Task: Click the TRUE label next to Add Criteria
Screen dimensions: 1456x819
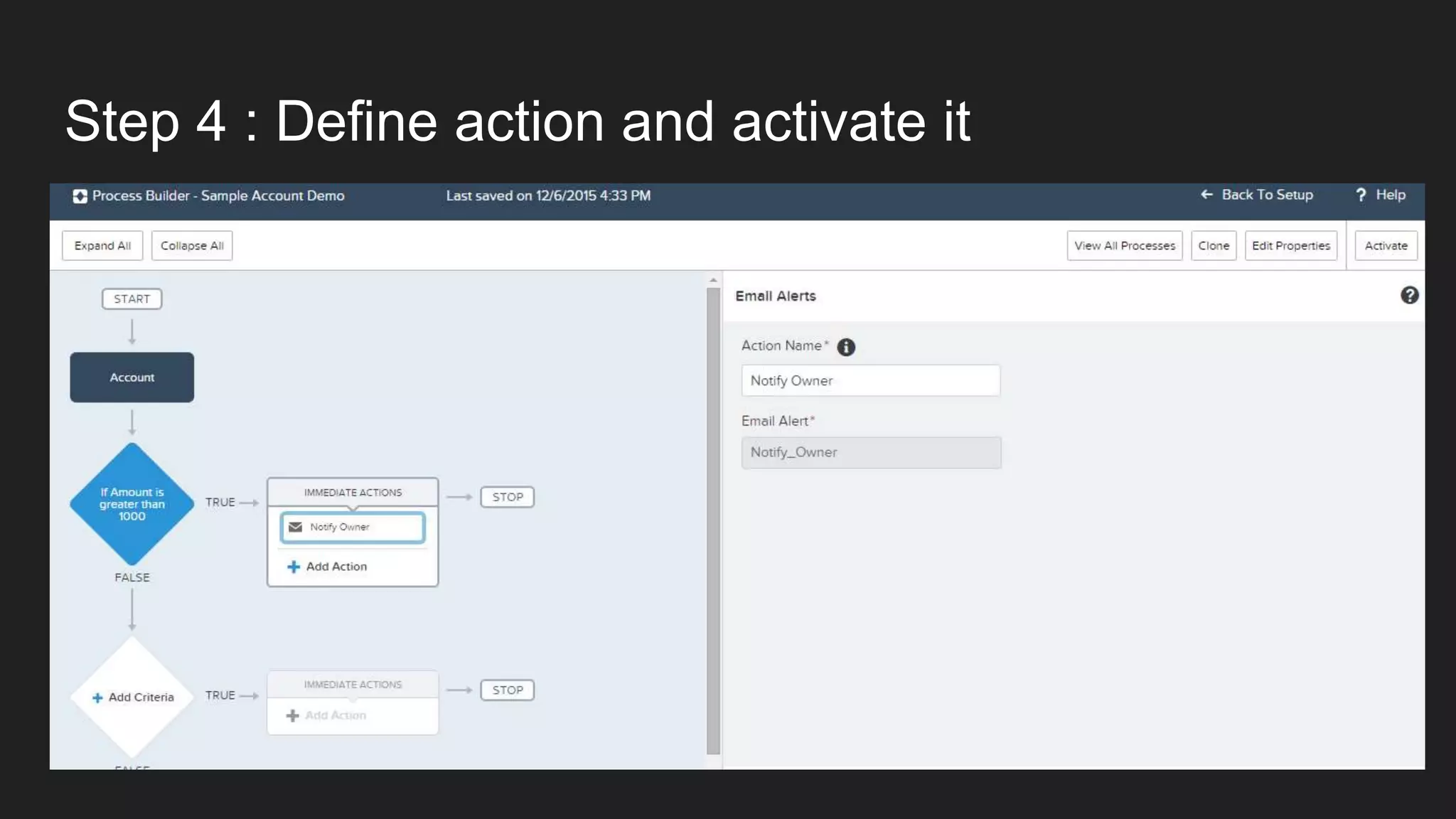Action: (x=220, y=695)
